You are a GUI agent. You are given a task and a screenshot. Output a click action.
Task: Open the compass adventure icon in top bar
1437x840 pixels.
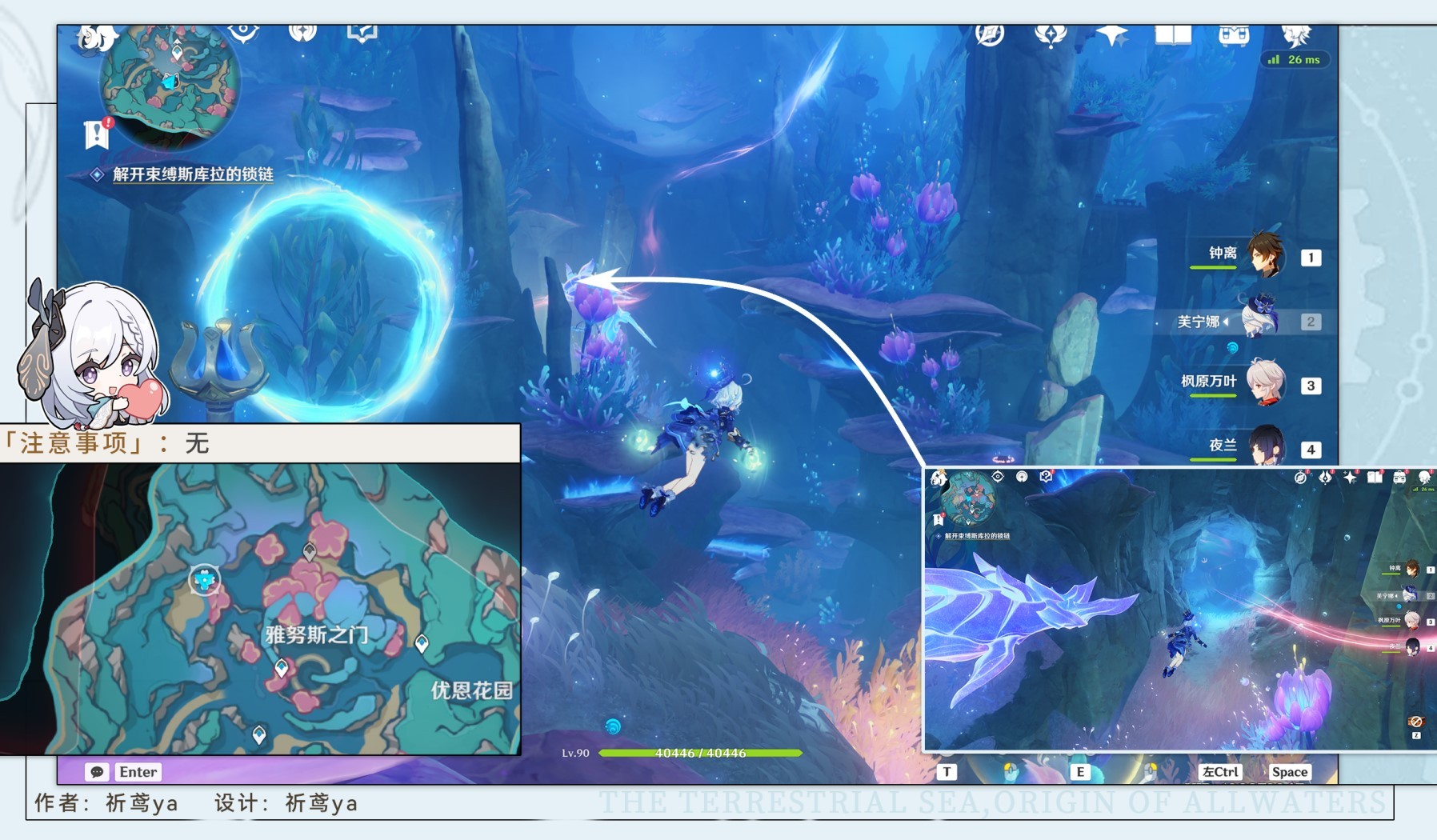(990, 35)
